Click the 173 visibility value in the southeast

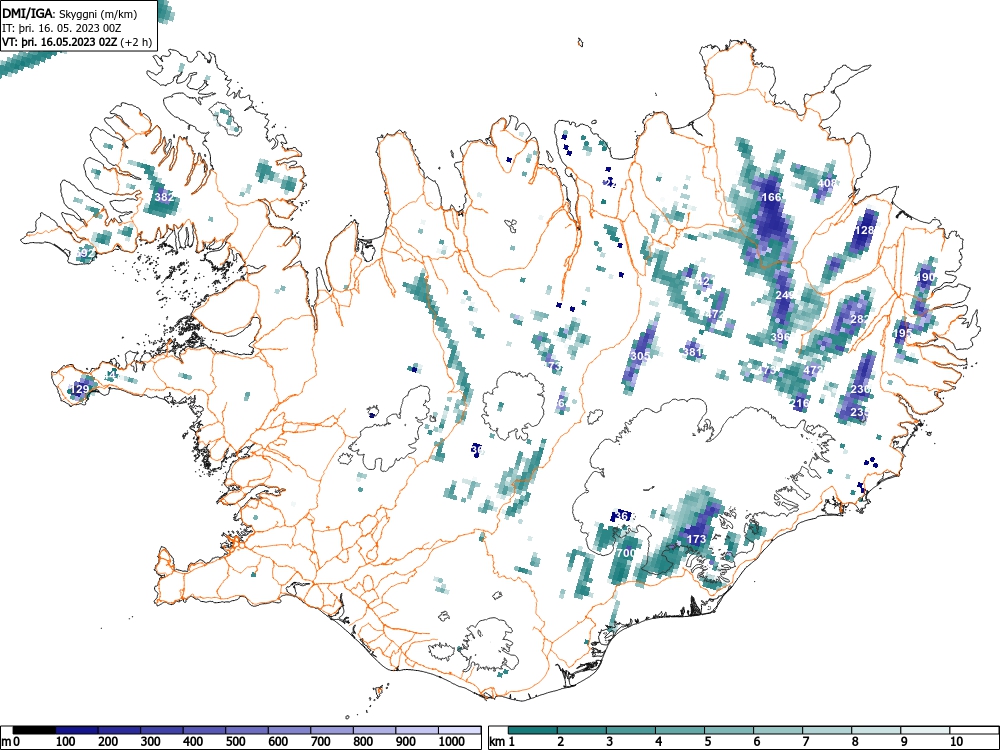696,539
